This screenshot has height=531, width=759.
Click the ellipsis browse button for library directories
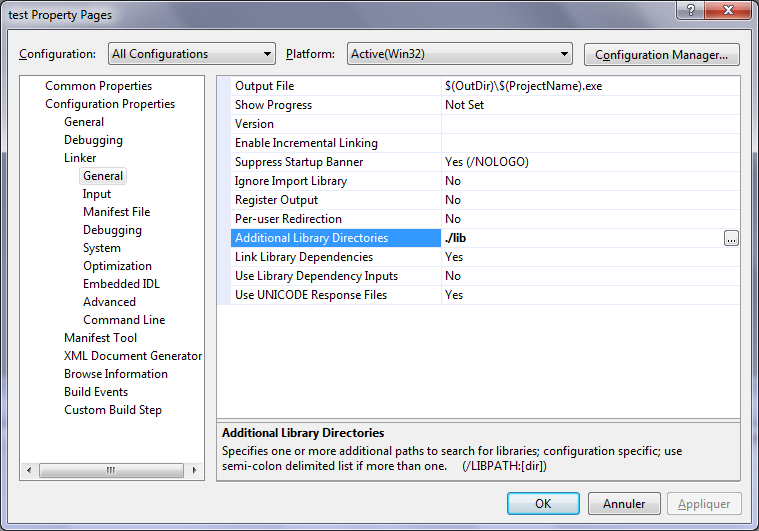731,238
